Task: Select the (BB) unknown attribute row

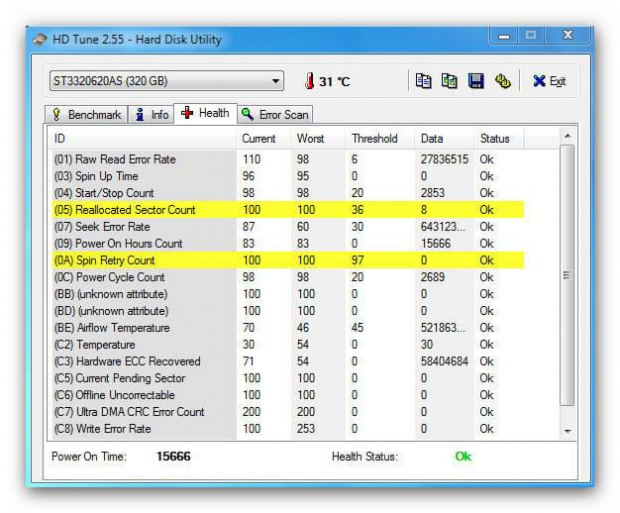Action: coord(287,294)
